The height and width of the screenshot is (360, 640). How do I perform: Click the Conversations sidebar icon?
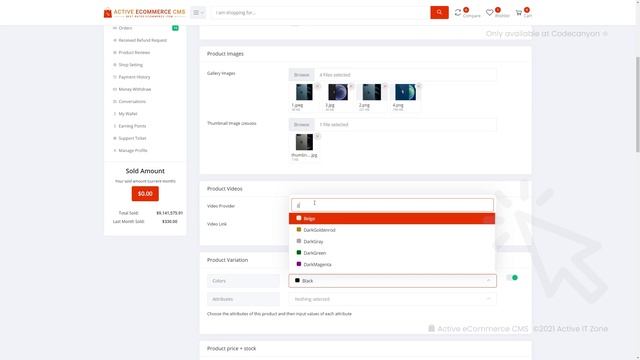tap(115, 102)
